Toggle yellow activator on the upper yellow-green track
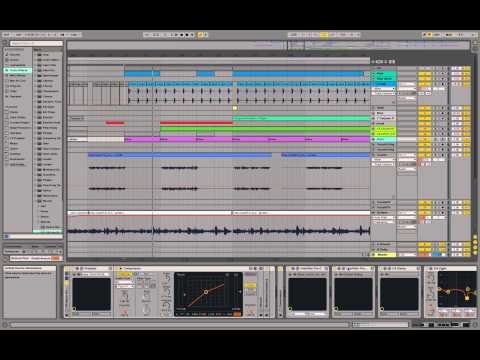Image resolution: width=480 pixels, height=360 pixels. click(x=425, y=129)
